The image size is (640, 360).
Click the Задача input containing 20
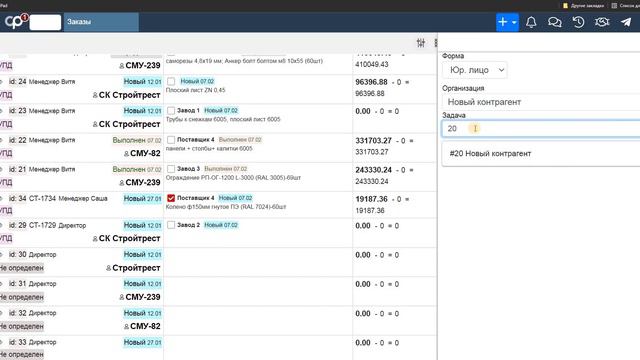541,129
